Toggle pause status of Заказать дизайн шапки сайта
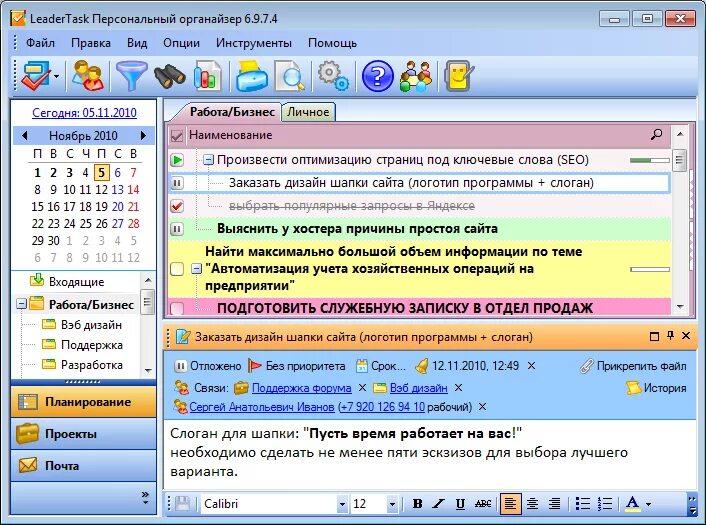 pyautogui.click(x=177, y=183)
